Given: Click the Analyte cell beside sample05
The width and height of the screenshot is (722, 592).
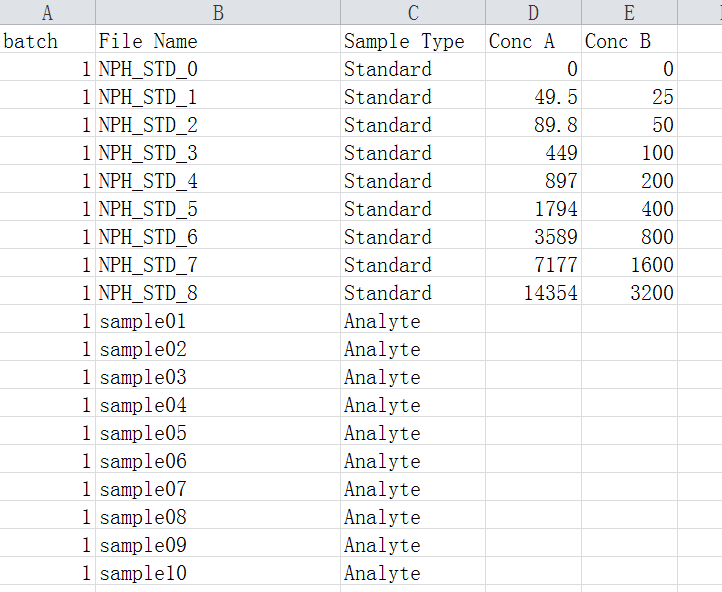Looking at the screenshot, I should click(413, 433).
